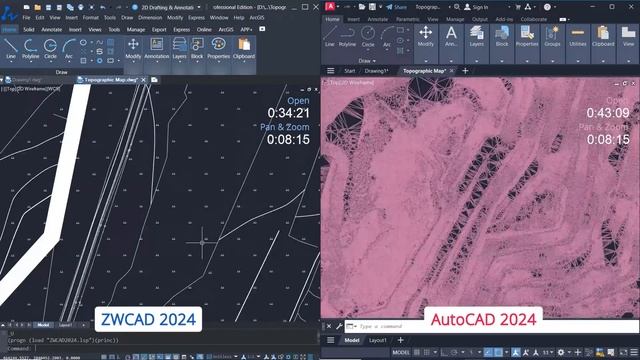This screenshot has width=640, height=360.
Task: Click the customize wrench icon by AutoCAD command line
Action: [x=339, y=326]
